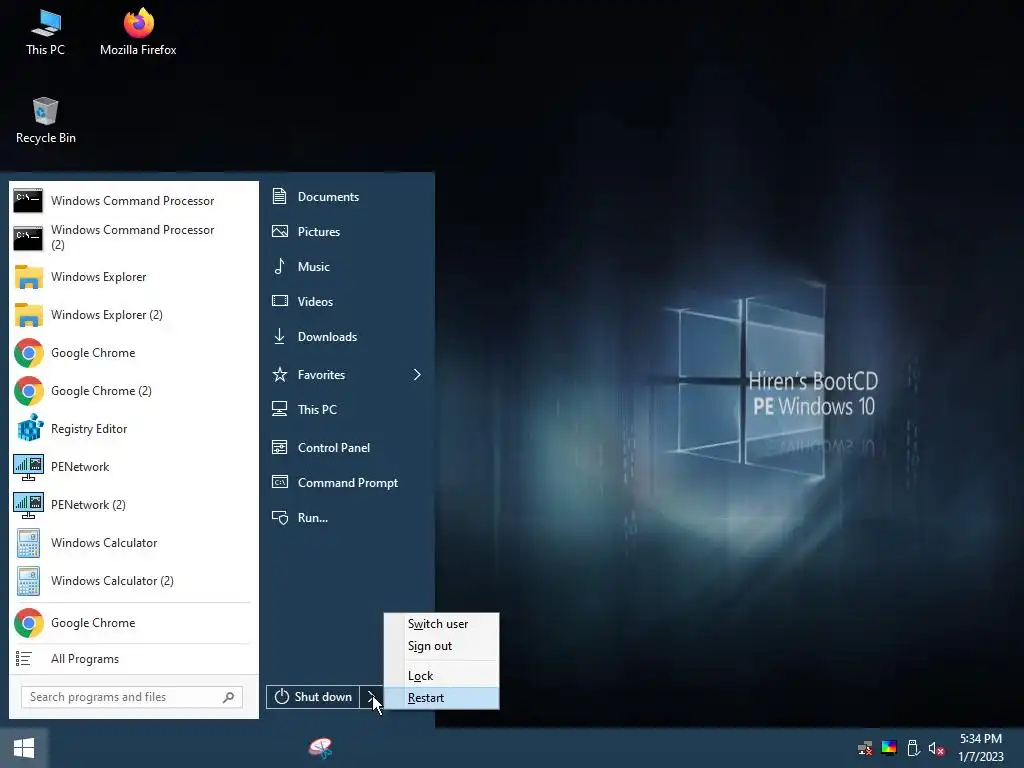Viewport: 1024px width, 768px height.
Task: Open network tray icon
Action: [865, 748]
